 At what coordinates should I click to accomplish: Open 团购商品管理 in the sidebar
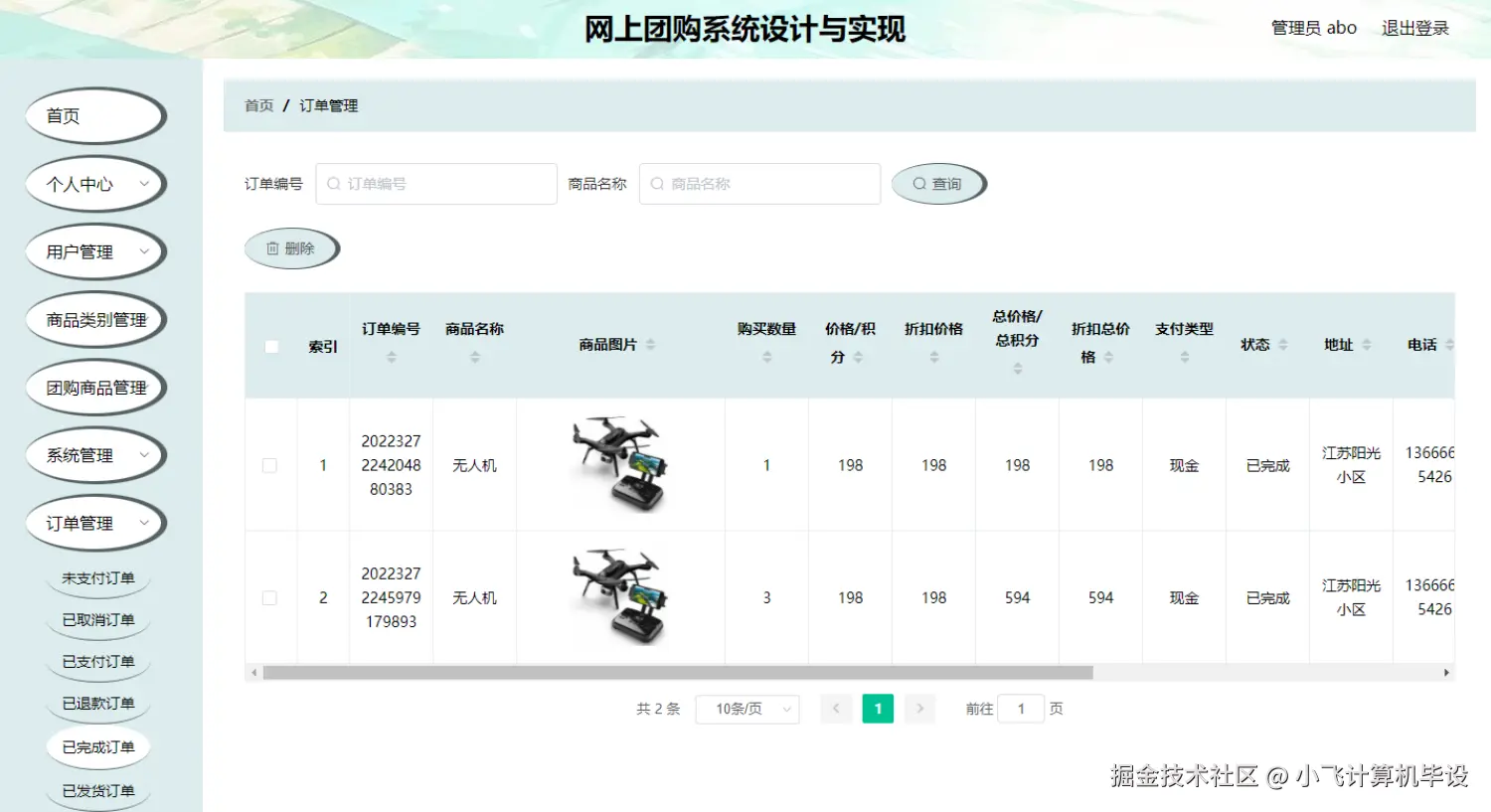(x=95, y=388)
